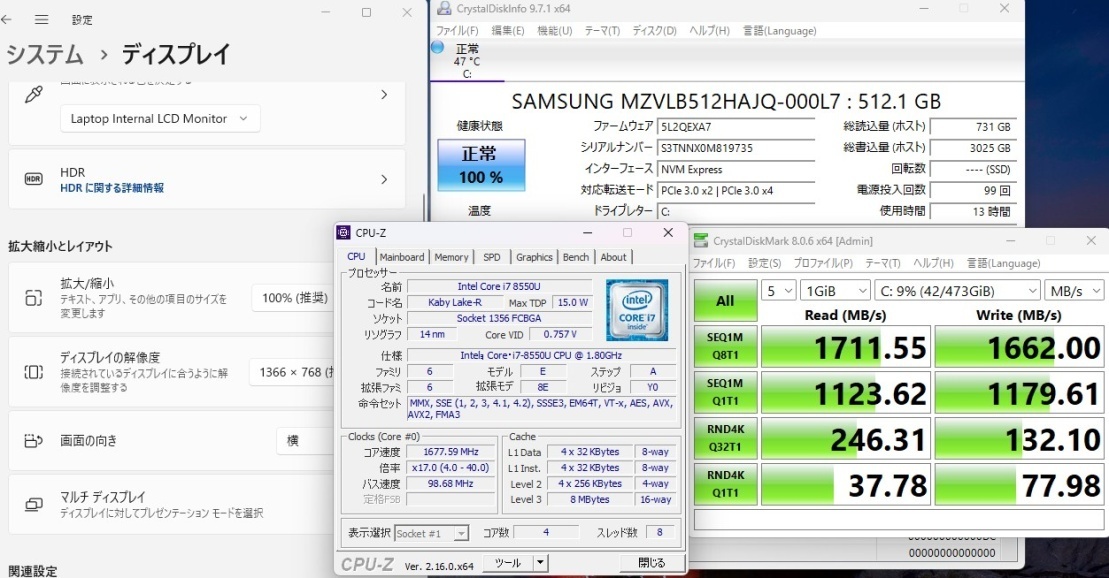Click the Intel Core i7 logo in CPU-Z
This screenshot has width=1109, height=578.
click(x=637, y=311)
